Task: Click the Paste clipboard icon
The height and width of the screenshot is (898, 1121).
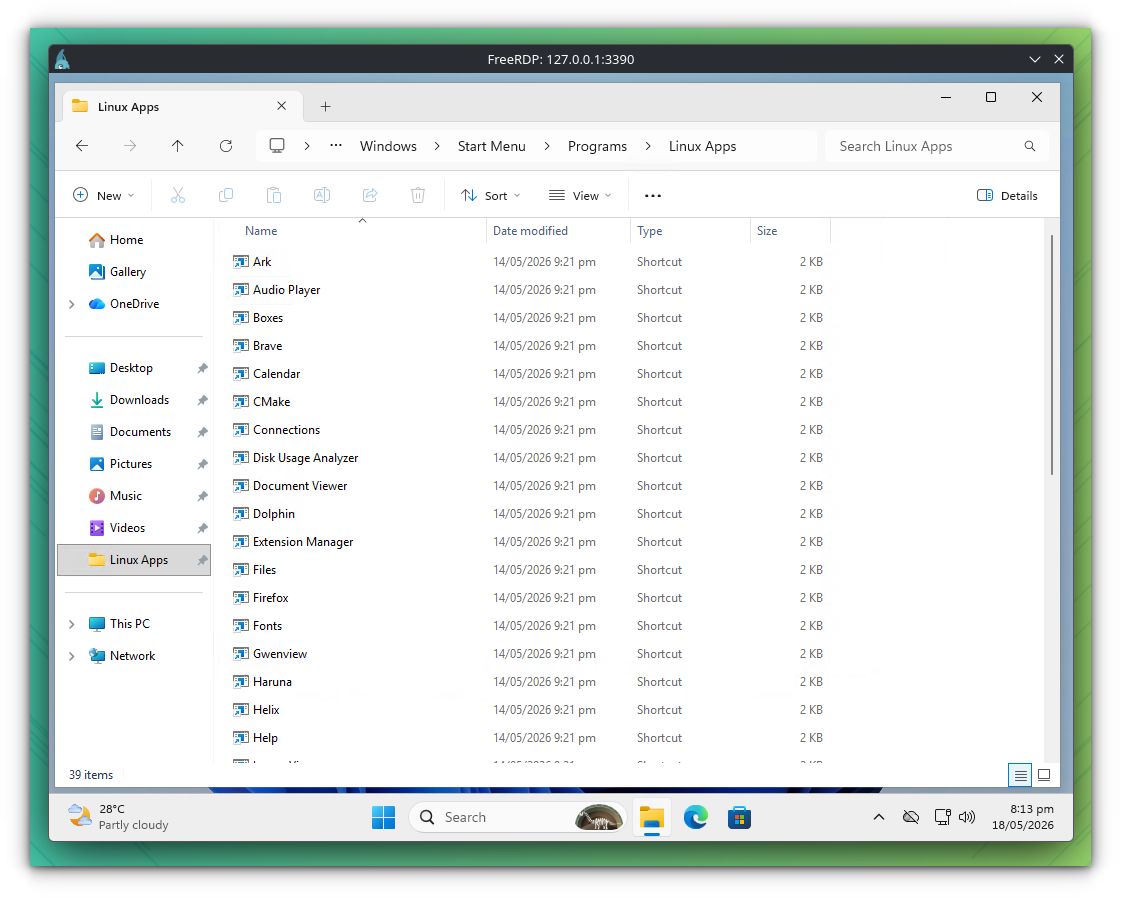Action: (274, 195)
